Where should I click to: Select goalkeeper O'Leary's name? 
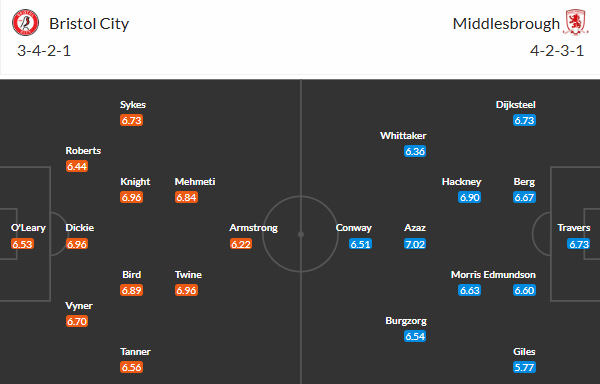click(x=28, y=228)
